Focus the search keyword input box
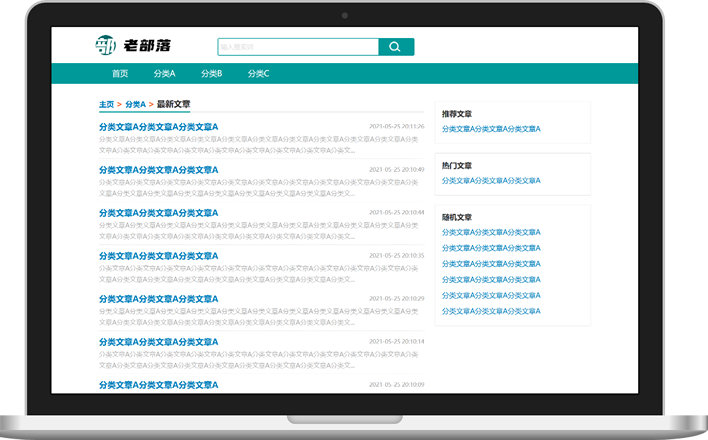The height and width of the screenshot is (440, 708). 297,47
